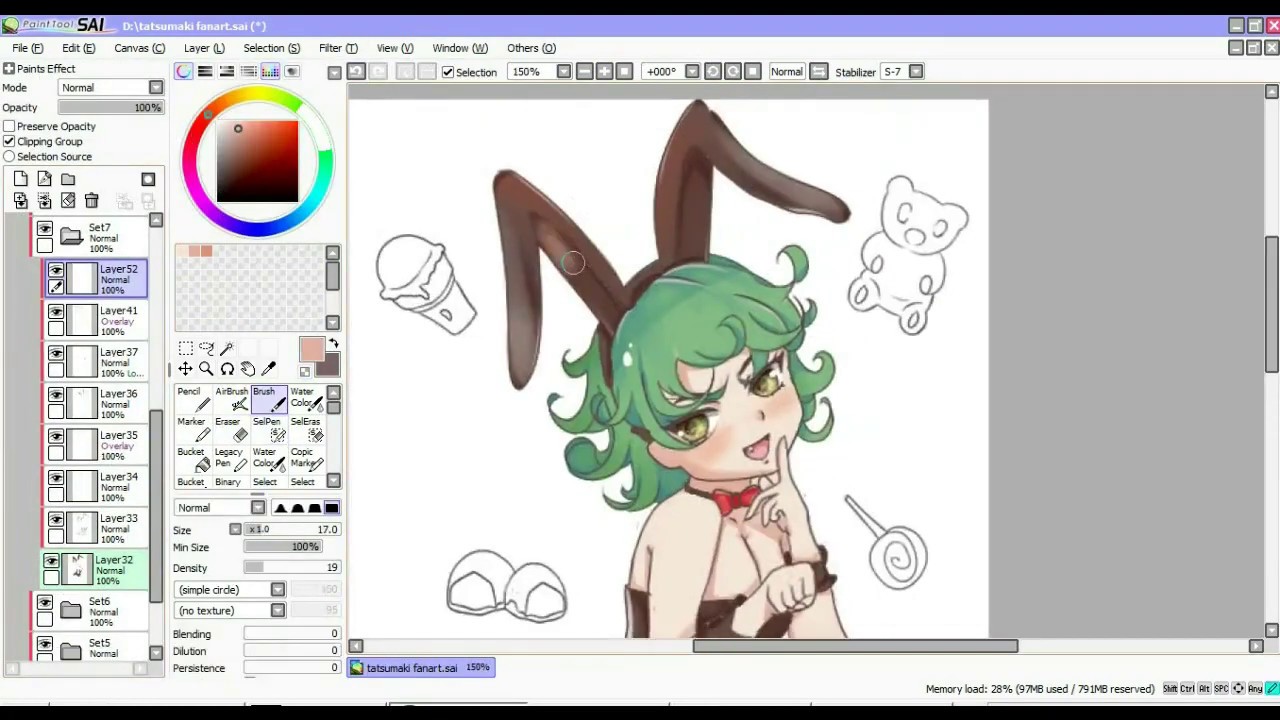The image size is (1280, 720).
Task: Toggle the Clipping Group checkbox
Action: [9, 141]
